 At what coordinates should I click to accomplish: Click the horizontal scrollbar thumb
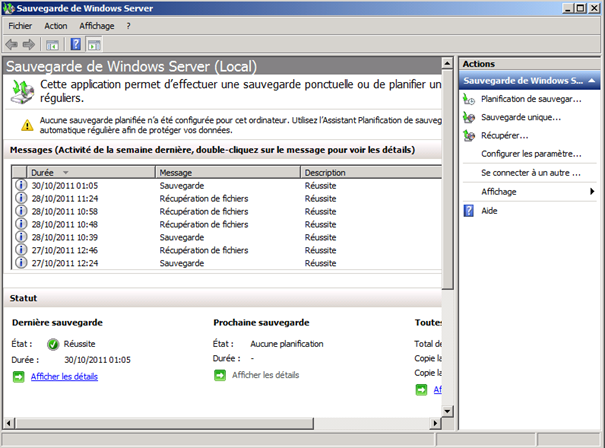pyautogui.click(x=165, y=423)
